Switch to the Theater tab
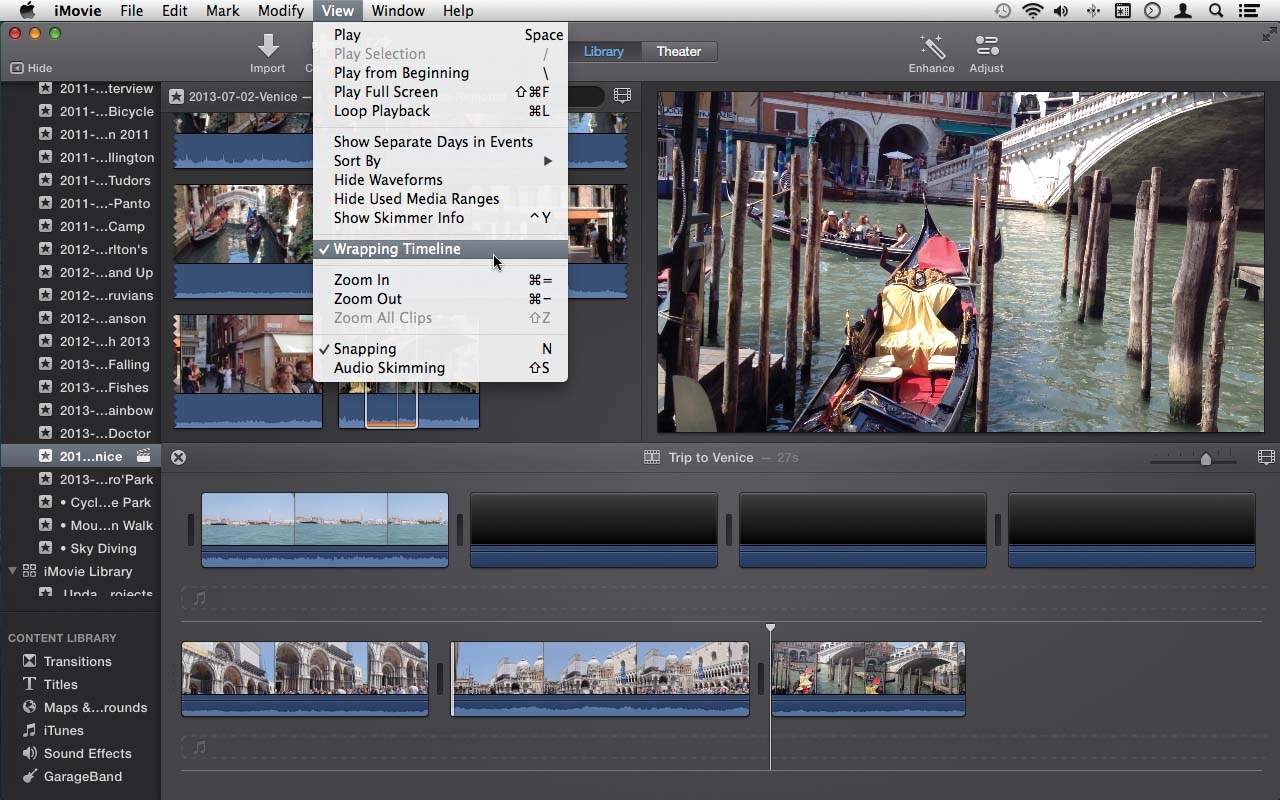The image size is (1280, 800). (x=678, y=51)
